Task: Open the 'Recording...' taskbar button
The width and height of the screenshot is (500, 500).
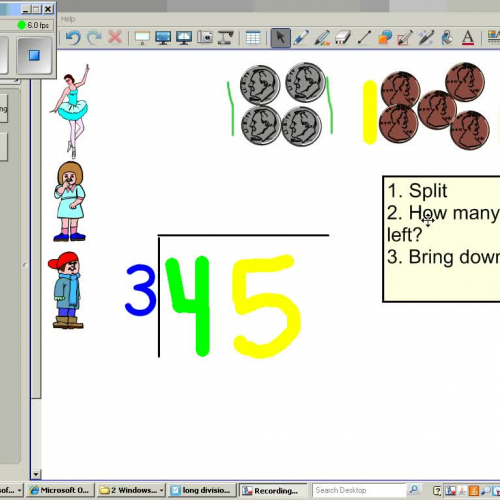Action: 273,491
